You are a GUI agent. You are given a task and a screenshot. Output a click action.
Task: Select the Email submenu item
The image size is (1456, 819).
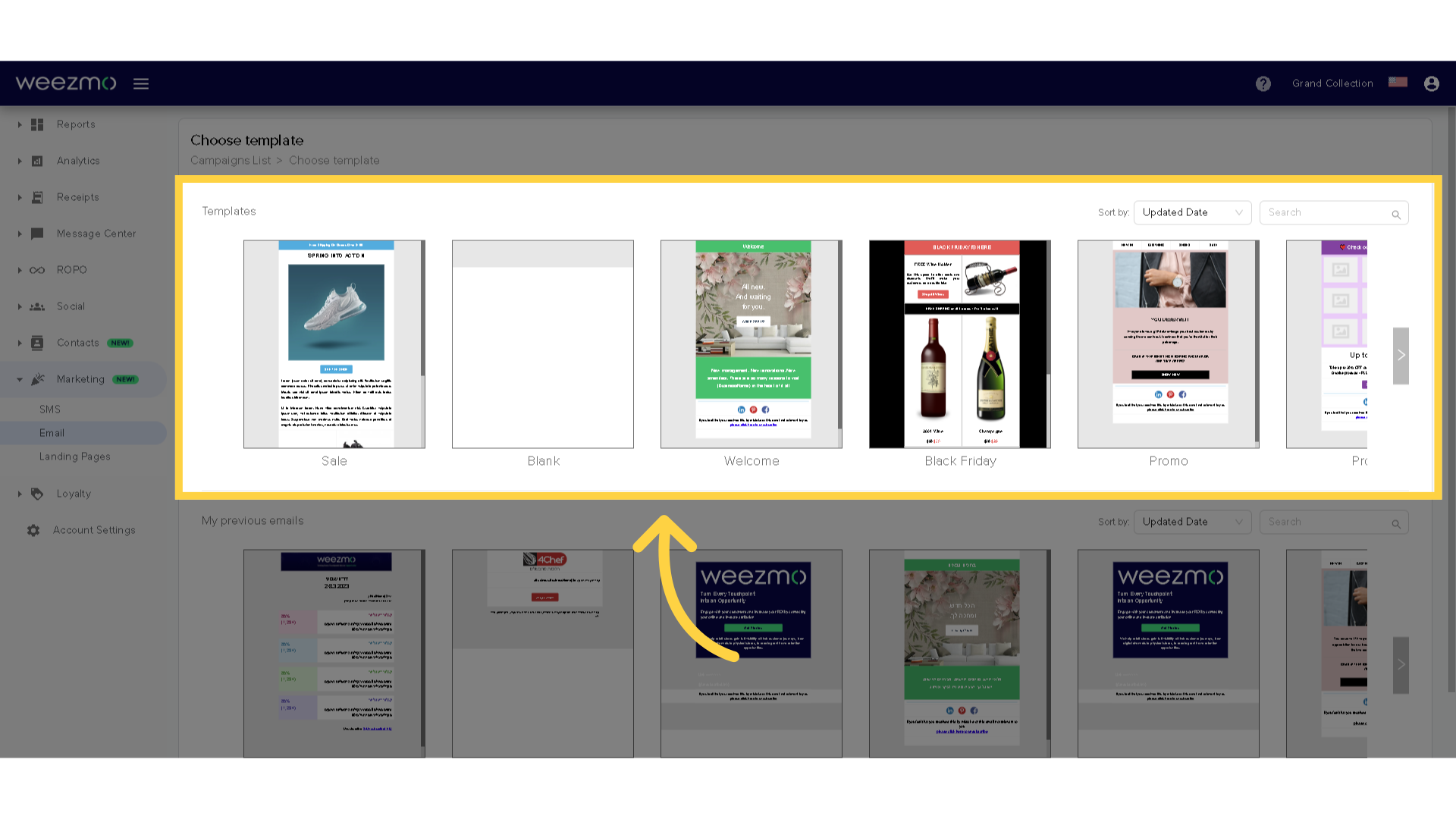click(83, 433)
